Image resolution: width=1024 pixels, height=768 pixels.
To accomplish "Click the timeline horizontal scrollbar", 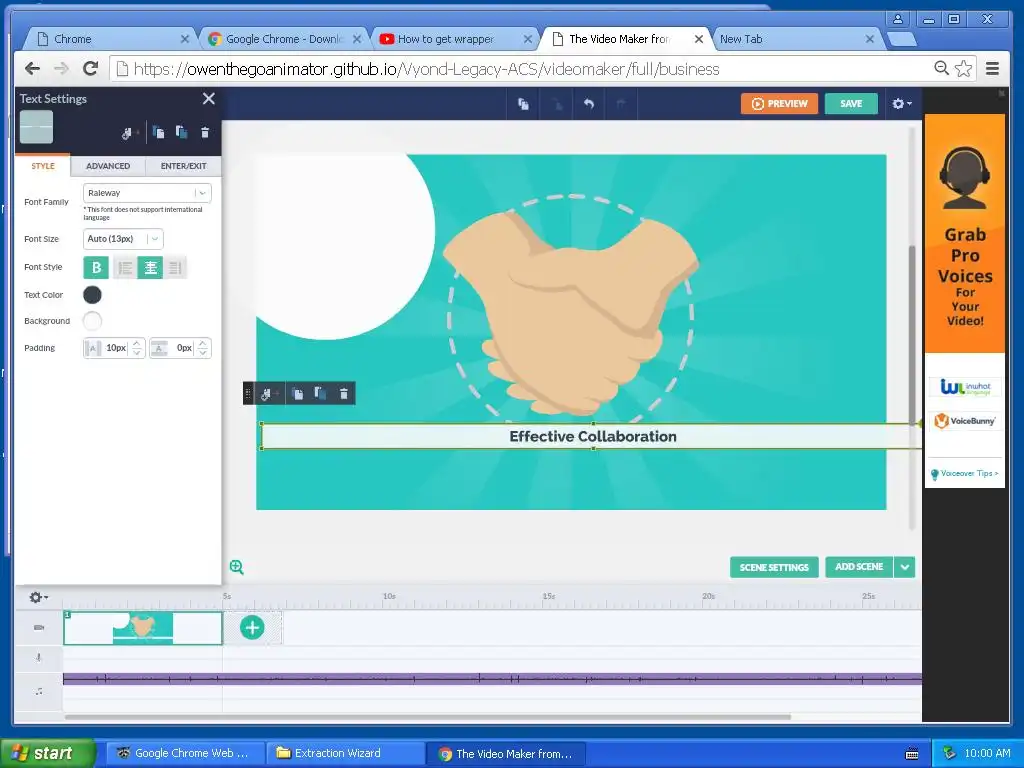I will (x=428, y=717).
